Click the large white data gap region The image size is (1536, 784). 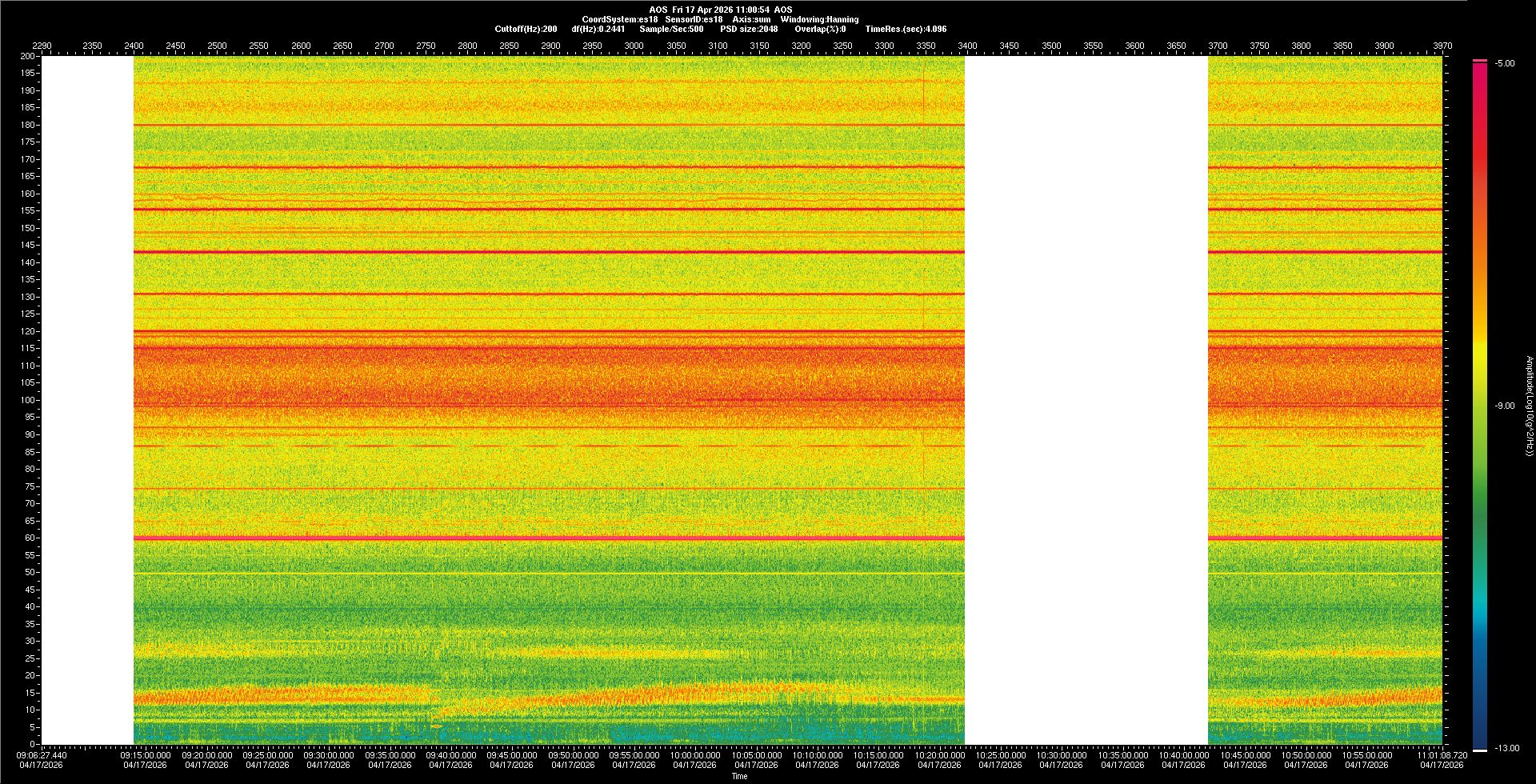[x=1086, y=400]
